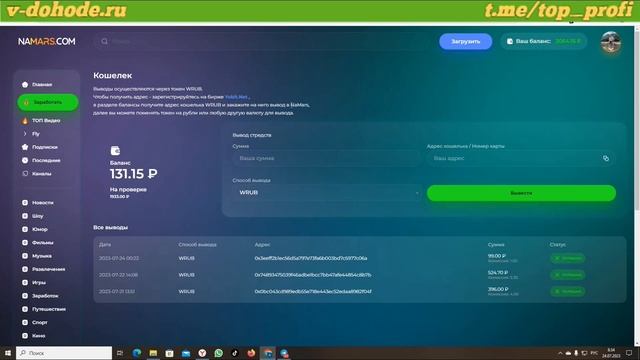Image resolution: width=640 pixels, height=360 pixels.
Task: Open the Ваш баланс wallet pill
Action: tap(543, 41)
